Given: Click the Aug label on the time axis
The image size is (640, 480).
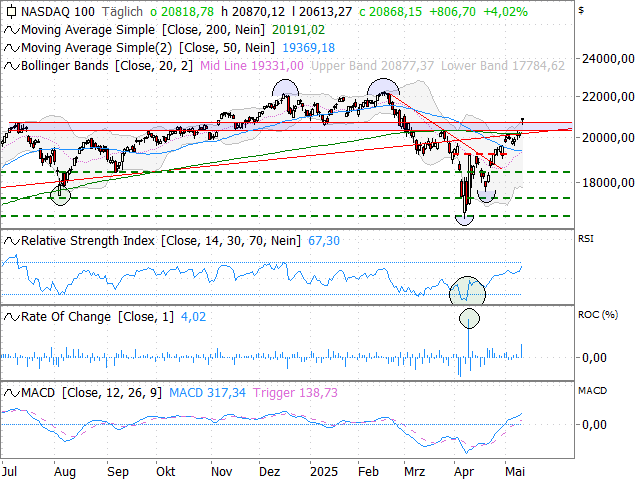Looking at the screenshot, I should tap(65, 472).
